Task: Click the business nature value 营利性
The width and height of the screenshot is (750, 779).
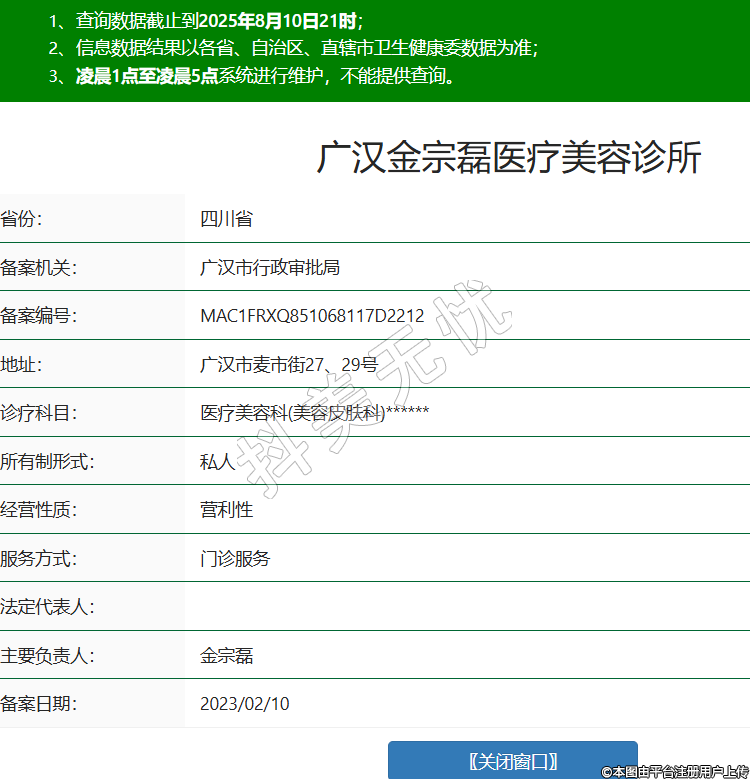Action: pos(226,510)
